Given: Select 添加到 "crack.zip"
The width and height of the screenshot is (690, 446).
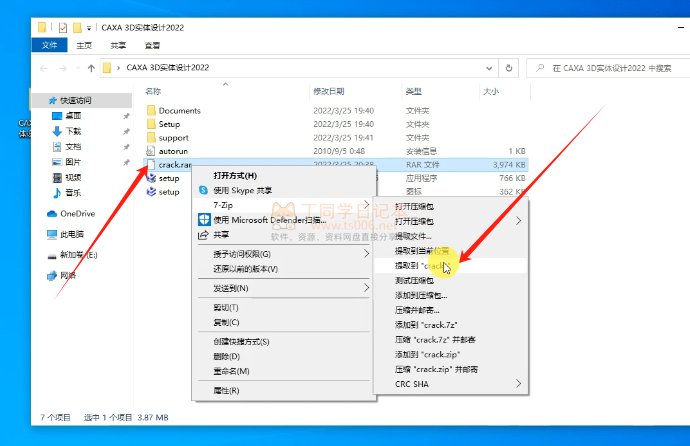Looking at the screenshot, I should pos(451,355).
